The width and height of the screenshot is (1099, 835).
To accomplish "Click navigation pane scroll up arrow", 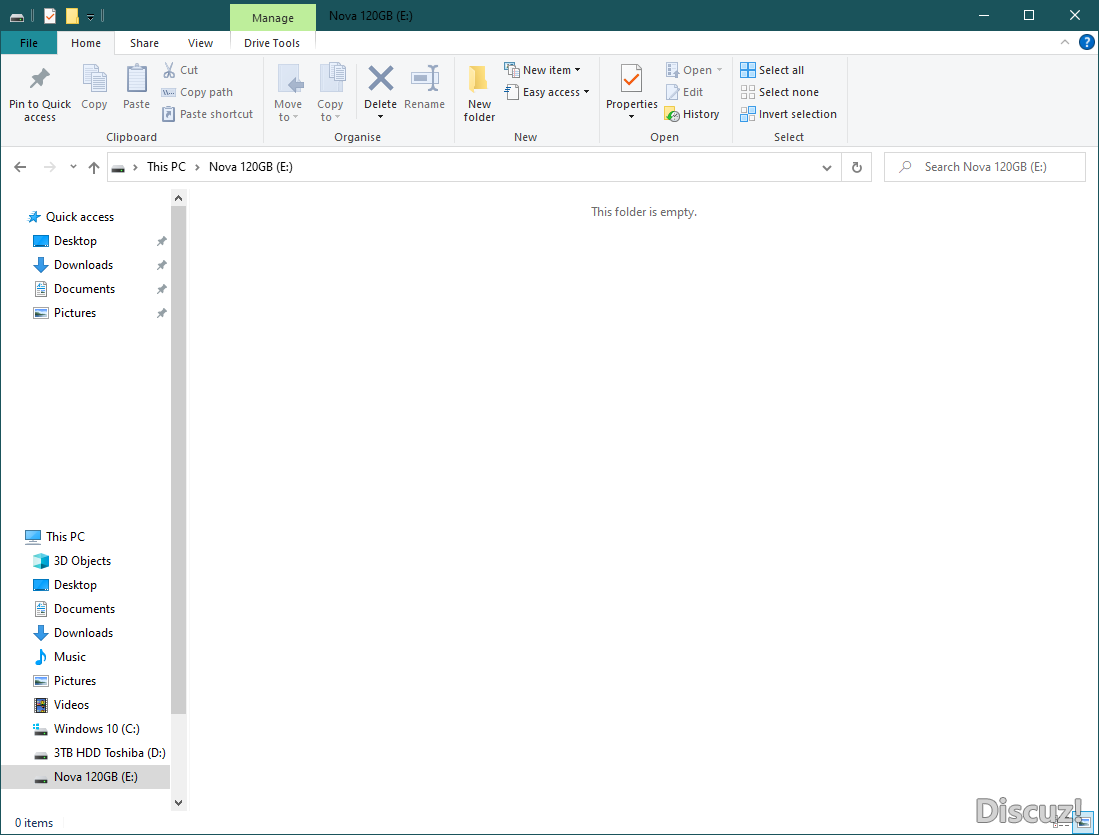I will (178, 198).
